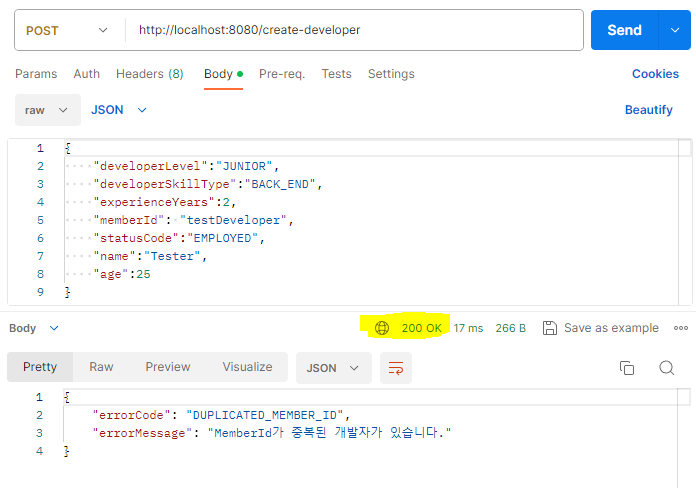
Task: Open the Tests tab
Action: tap(336, 74)
